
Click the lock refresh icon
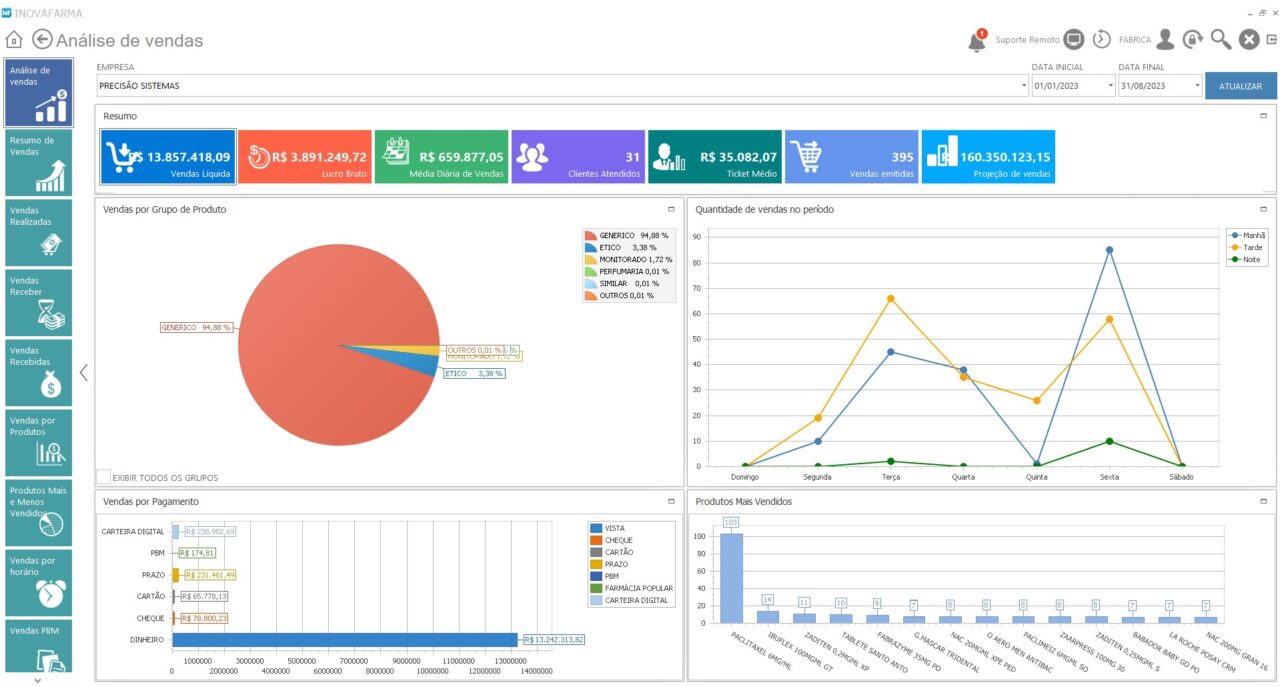click(x=1192, y=39)
